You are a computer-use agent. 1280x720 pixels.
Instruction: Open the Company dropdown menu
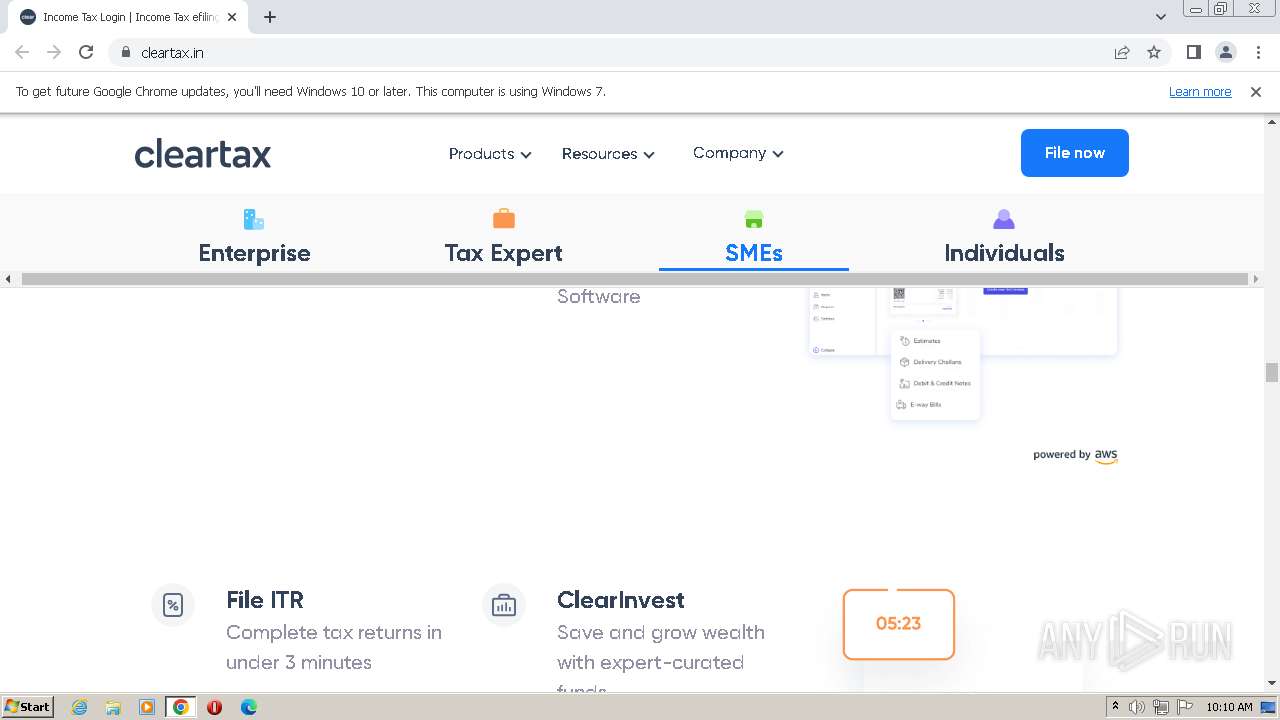point(738,153)
